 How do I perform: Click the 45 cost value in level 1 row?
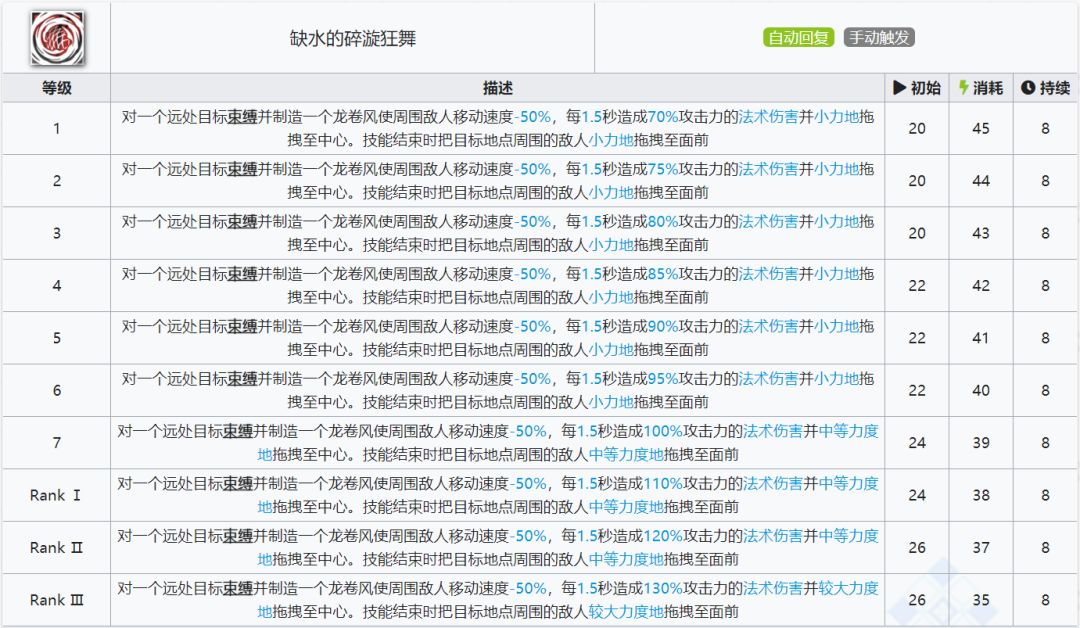981,128
